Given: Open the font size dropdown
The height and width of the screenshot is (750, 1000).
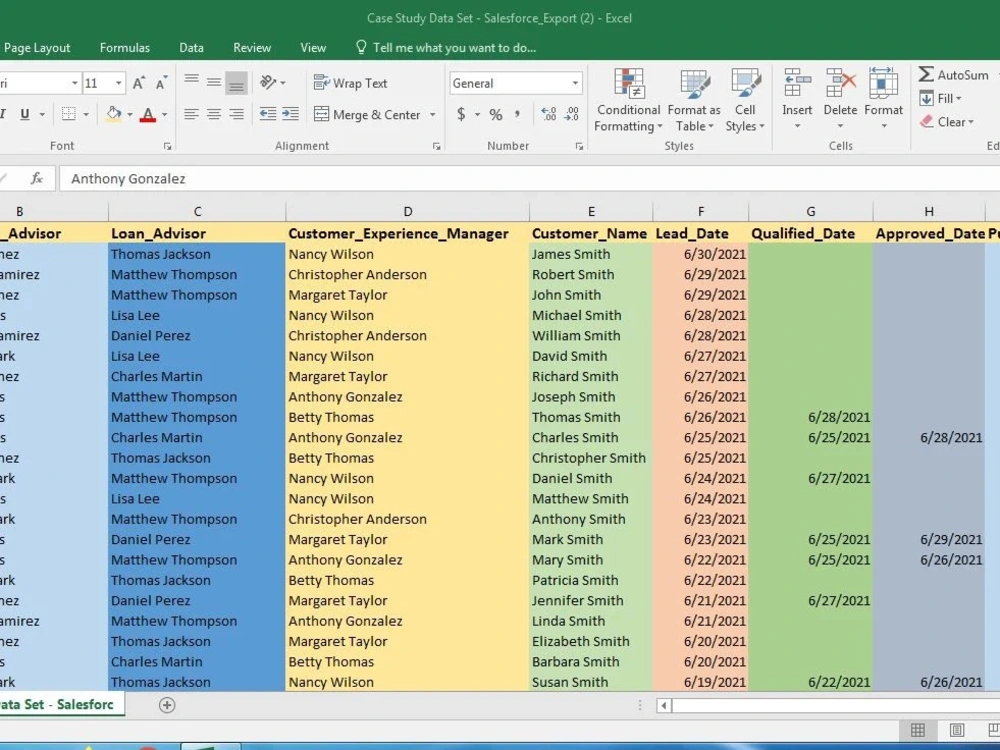Looking at the screenshot, I should tap(119, 83).
